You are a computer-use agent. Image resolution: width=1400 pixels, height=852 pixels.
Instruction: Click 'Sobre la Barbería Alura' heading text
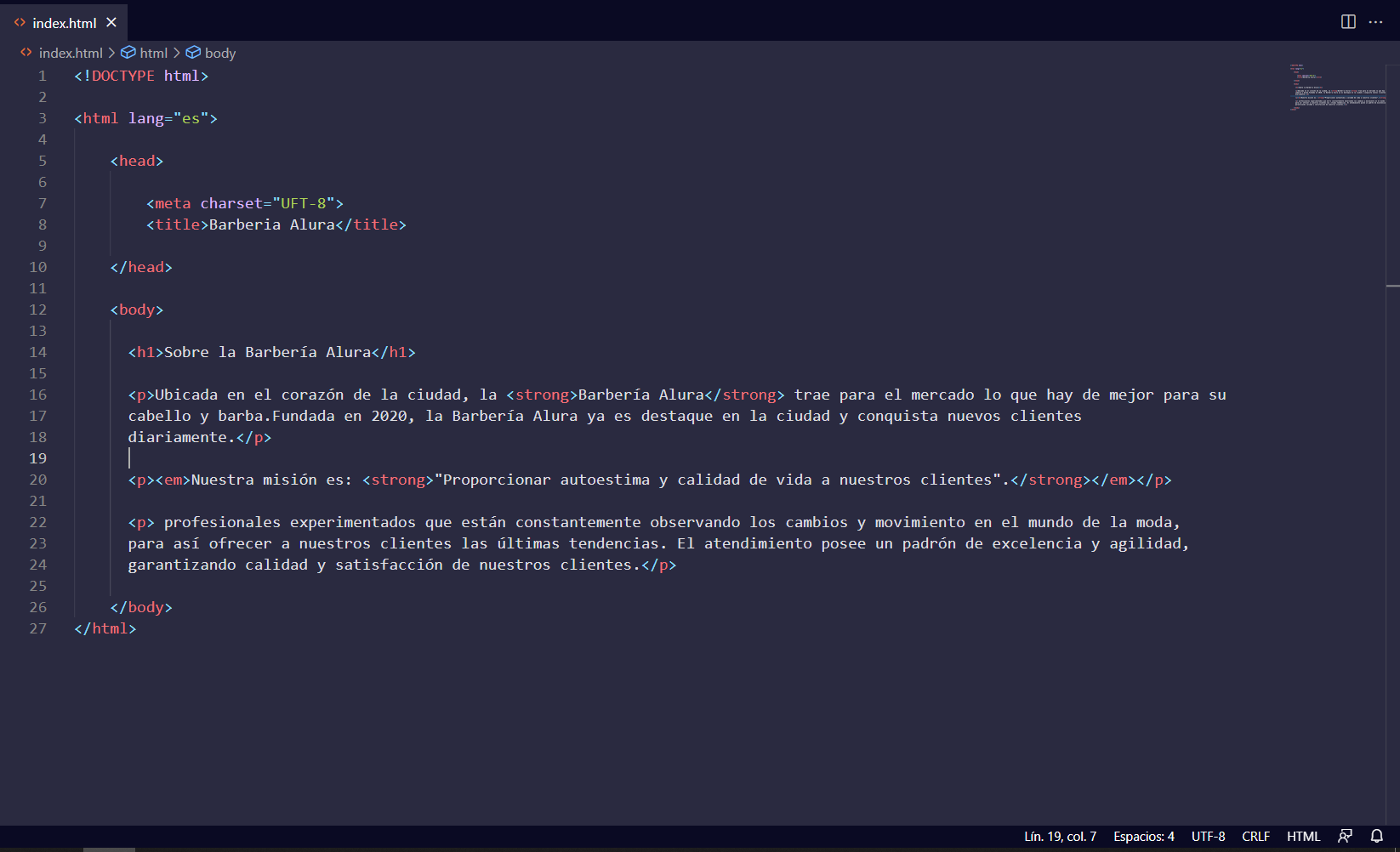coord(267,352)
